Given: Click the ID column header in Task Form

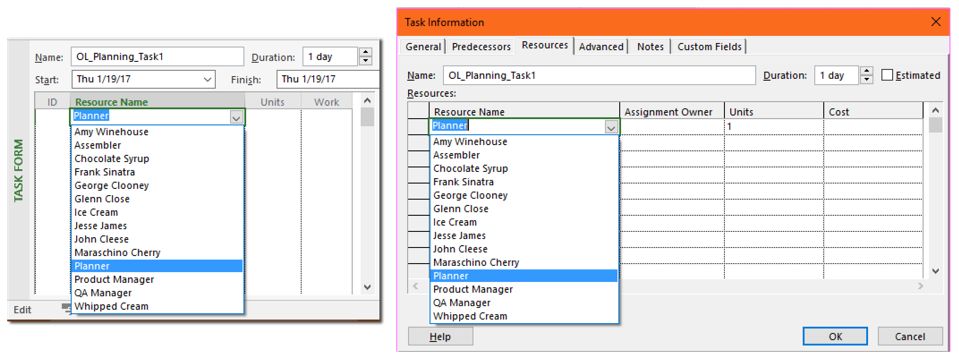Looking at the screenshot, I should (53, 102).
